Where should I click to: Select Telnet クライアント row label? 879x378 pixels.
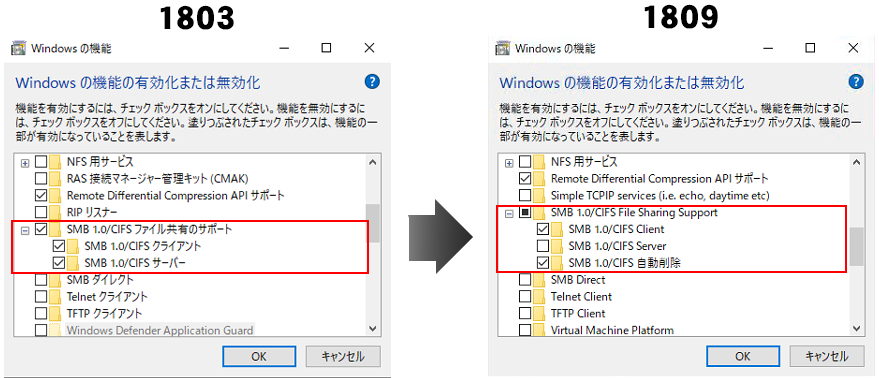(x=107, y=296)
